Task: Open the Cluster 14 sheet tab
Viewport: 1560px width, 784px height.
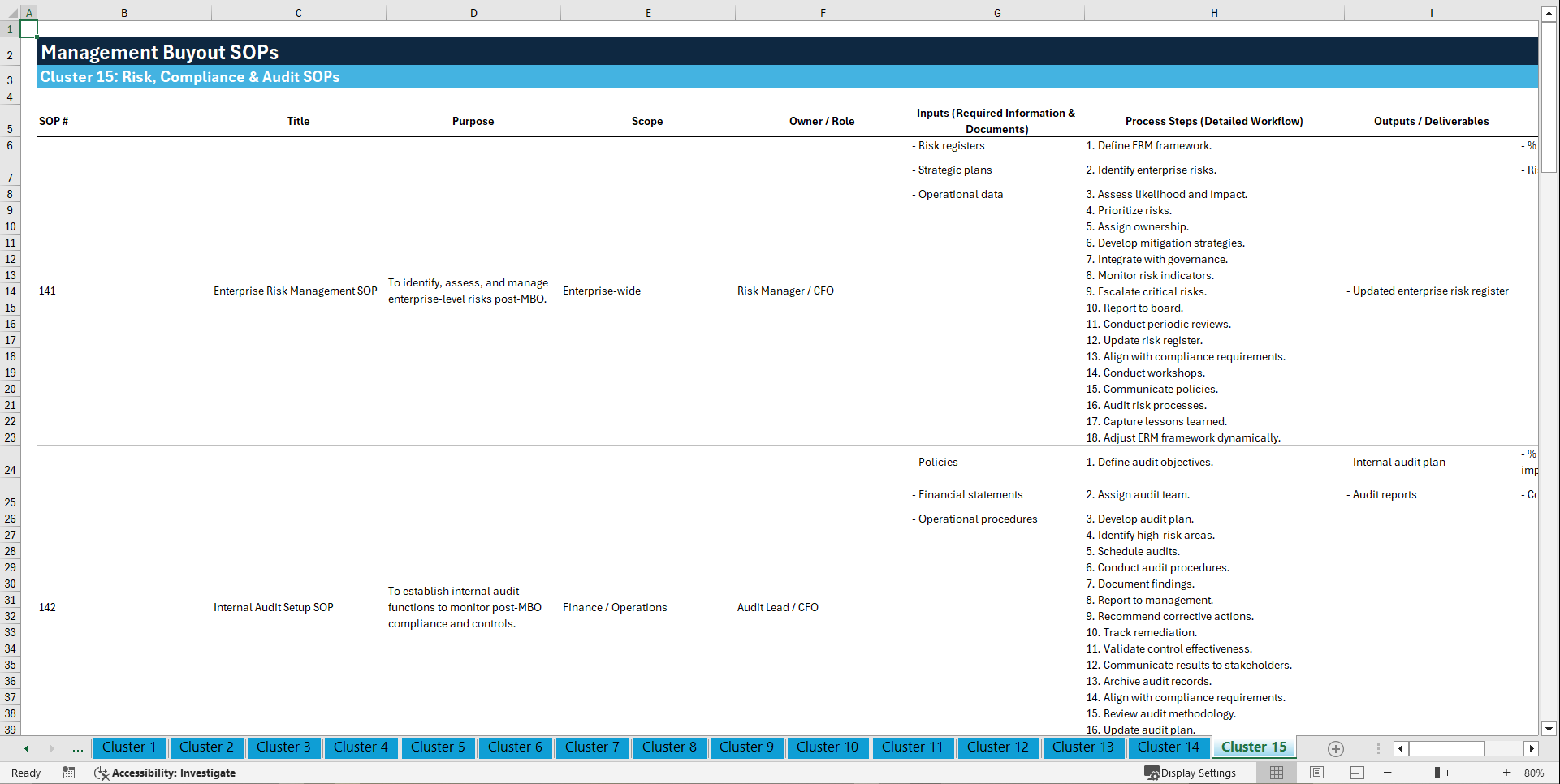Action: (1169, 747)
